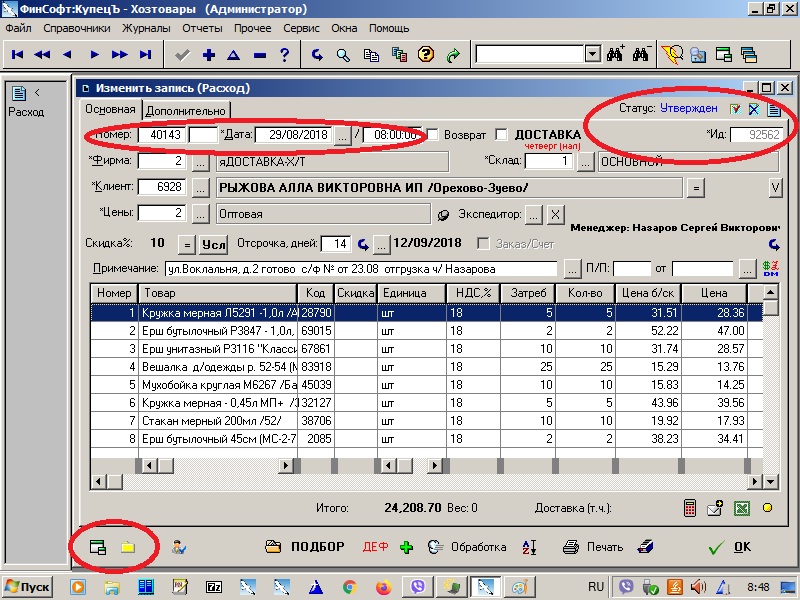This screenshot has width=800, height=600.
Task: Click the magnifier icon in top toolbar
Action: [x=343, y=55]
